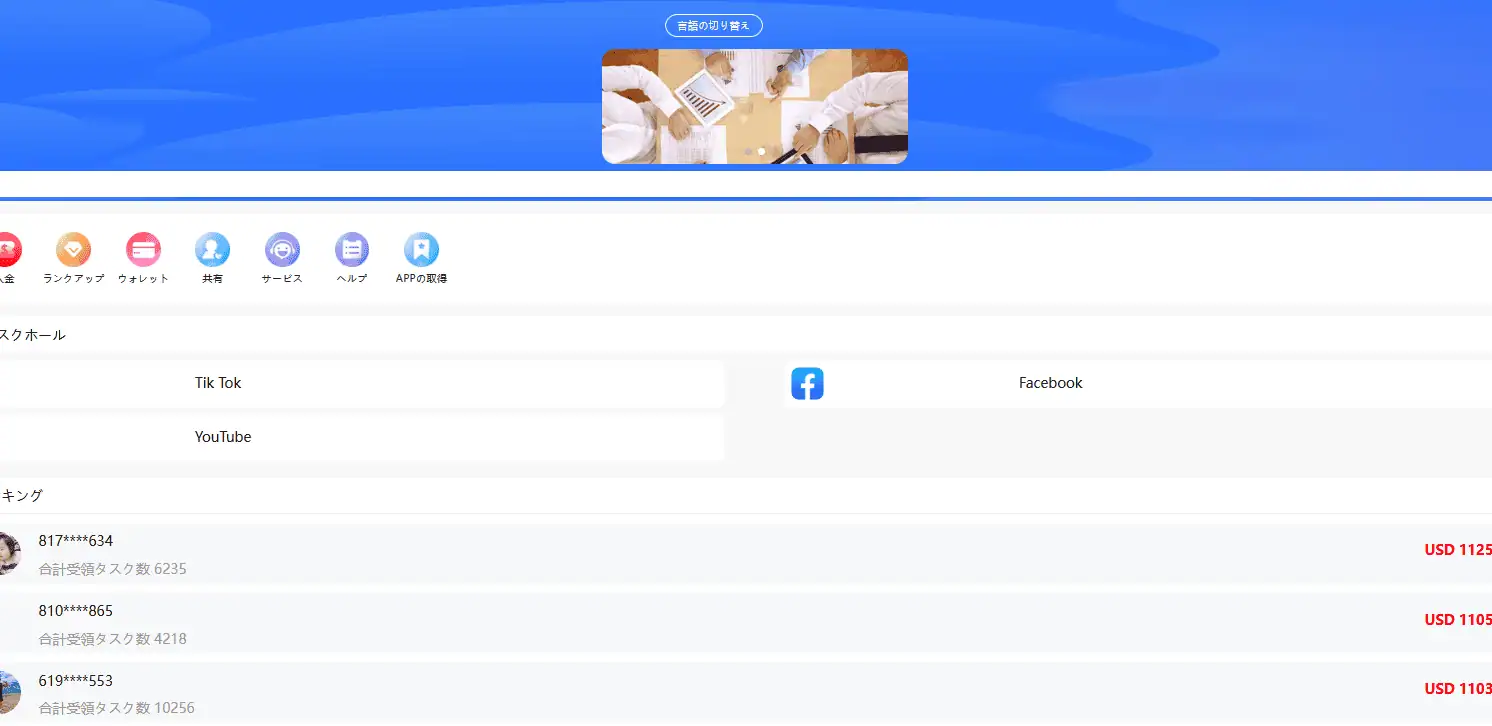Click the business meeting banner image
1492x726 pixels.
point(754,100)
